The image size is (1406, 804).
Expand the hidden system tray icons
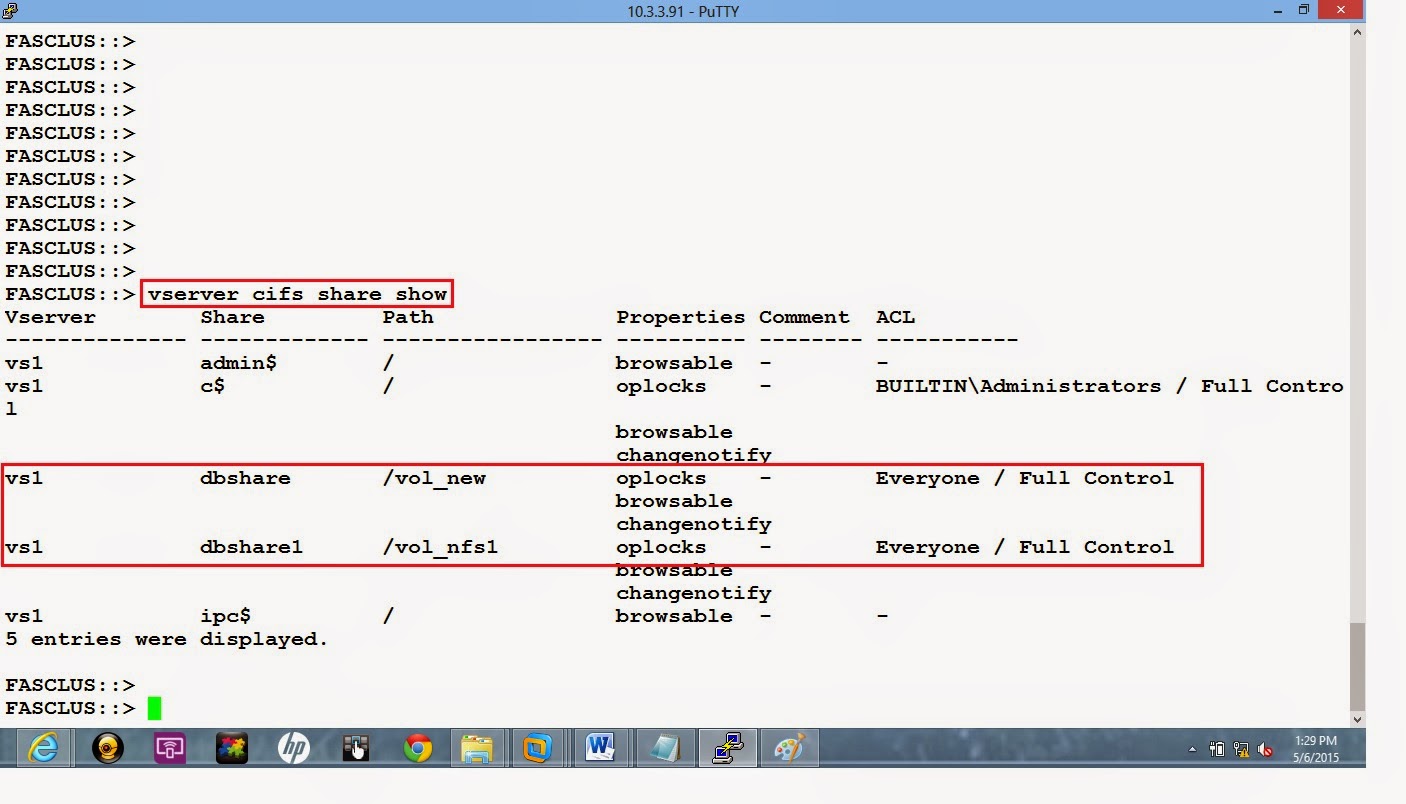pyautogui.click(x=1193, y=748)
